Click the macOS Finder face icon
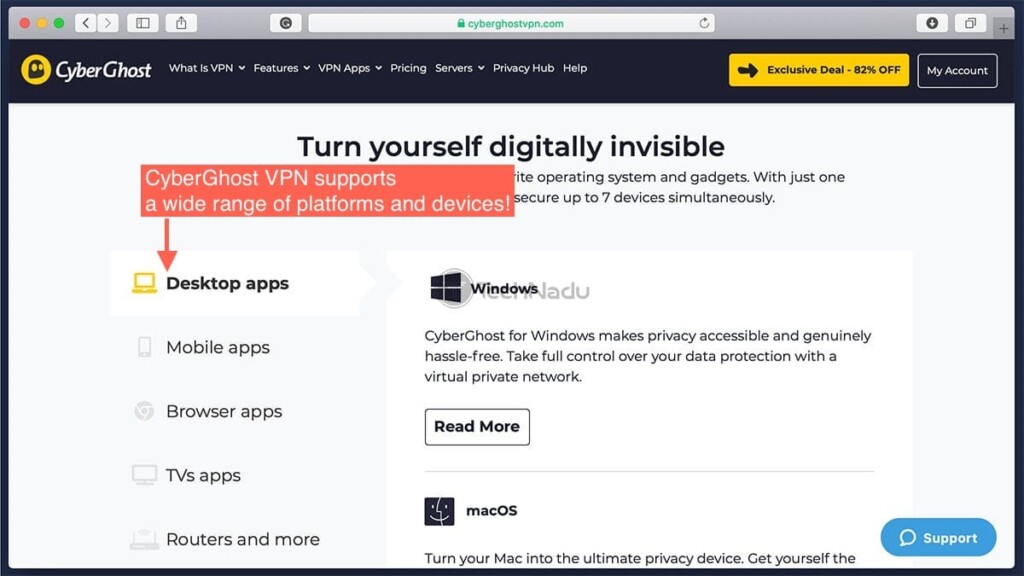Viewport: 1024px width, 576px height. point(440,511)
